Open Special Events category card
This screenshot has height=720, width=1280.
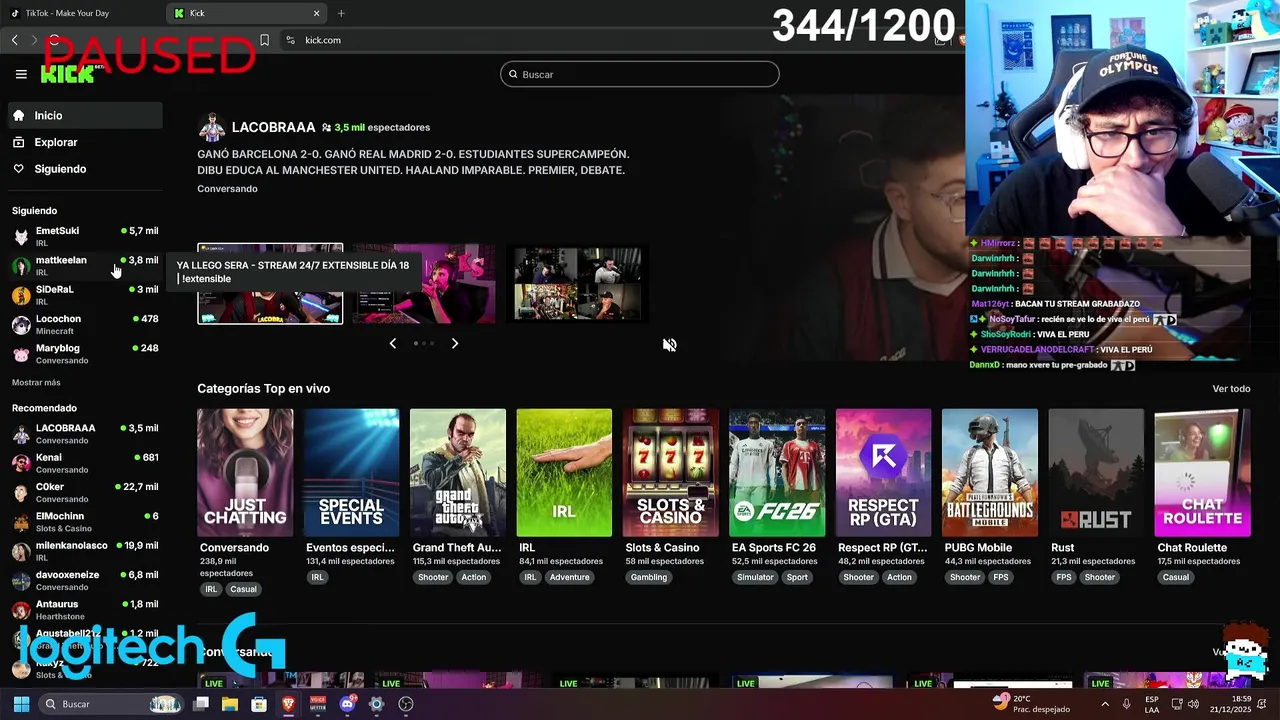tap(351, 473)
